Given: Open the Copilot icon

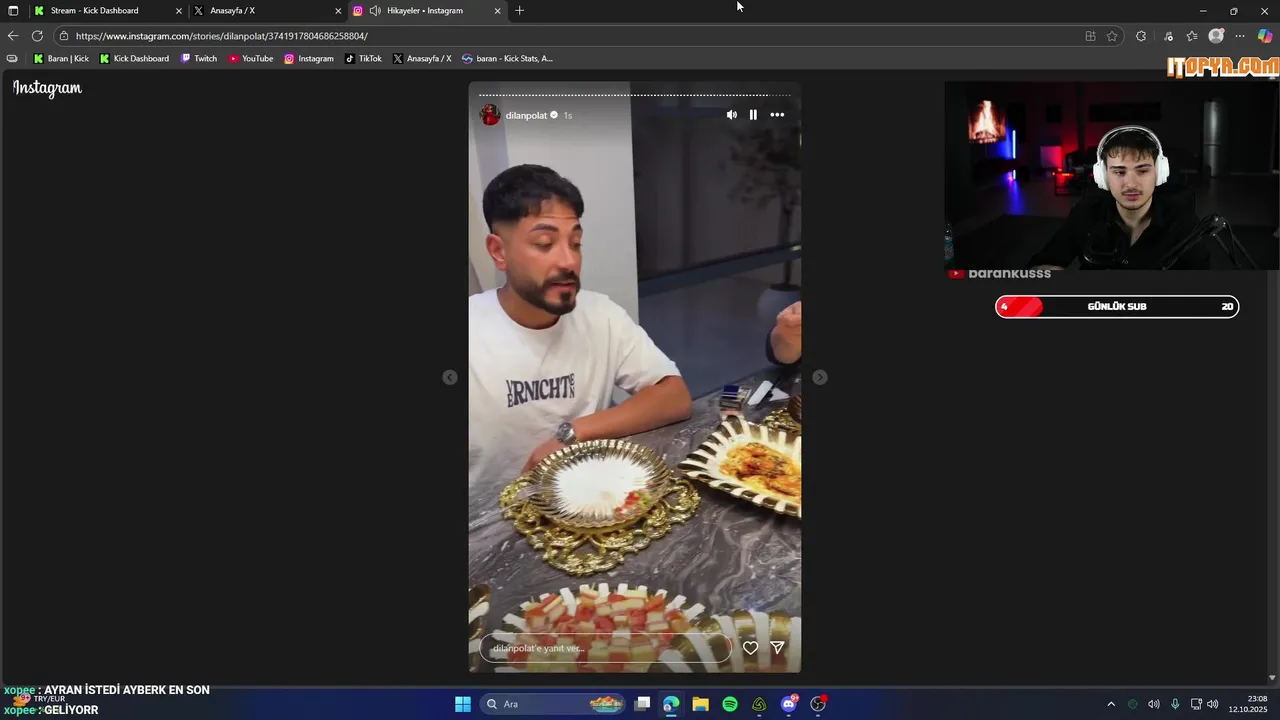Looking at the screenshot, I should (1265, 36).
